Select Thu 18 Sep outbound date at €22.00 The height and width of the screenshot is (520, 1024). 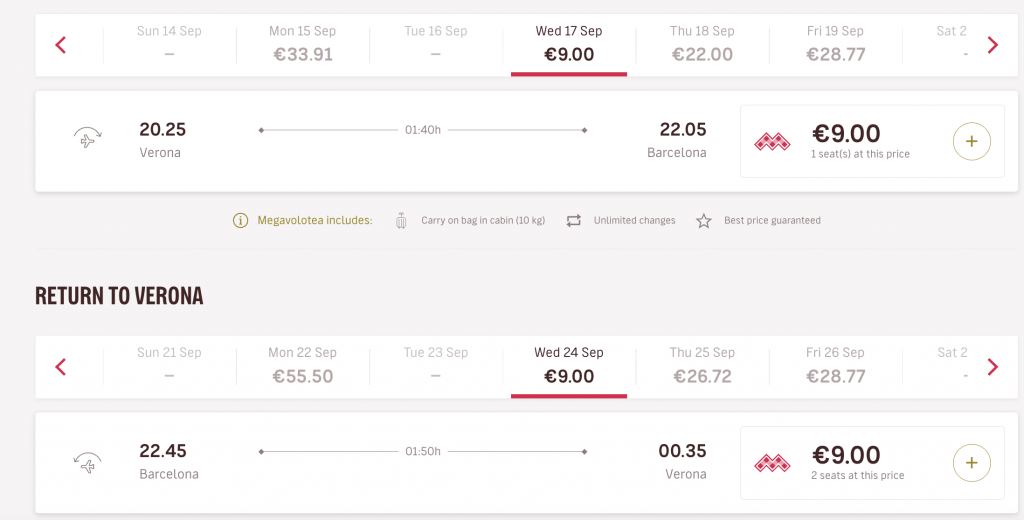[x=702, y=44]
